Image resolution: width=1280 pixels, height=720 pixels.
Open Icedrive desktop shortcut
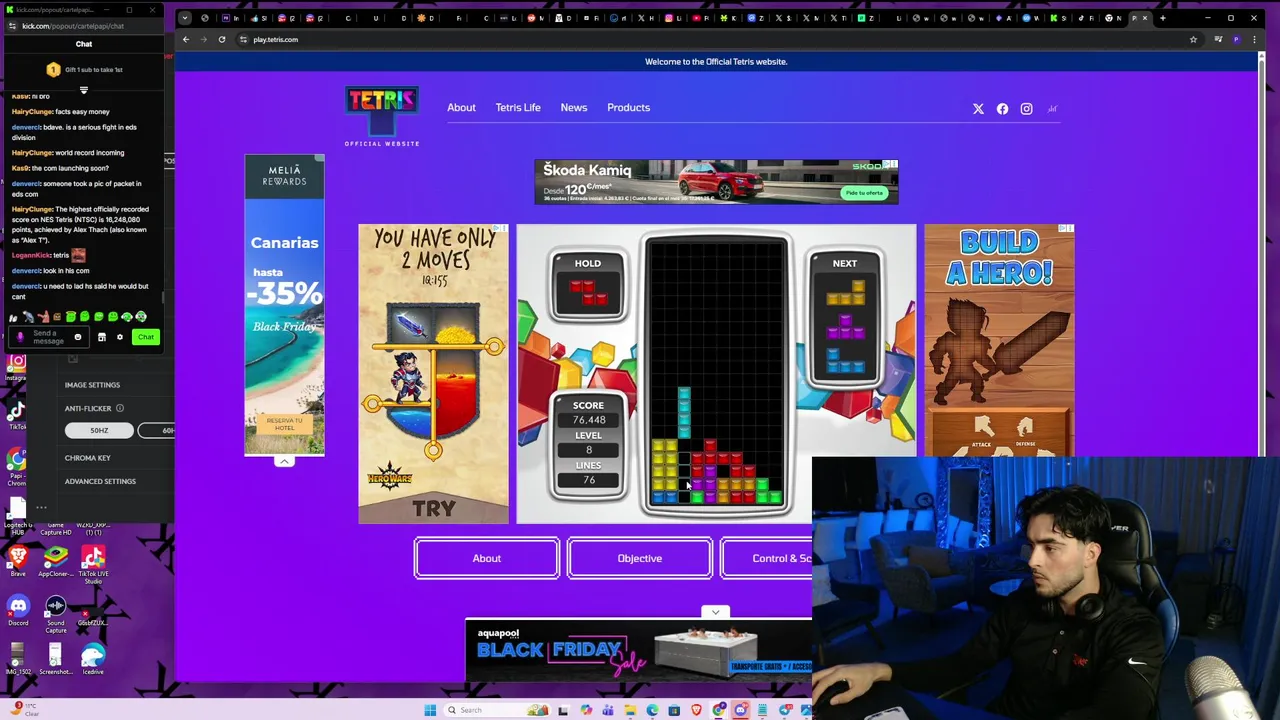93,659
